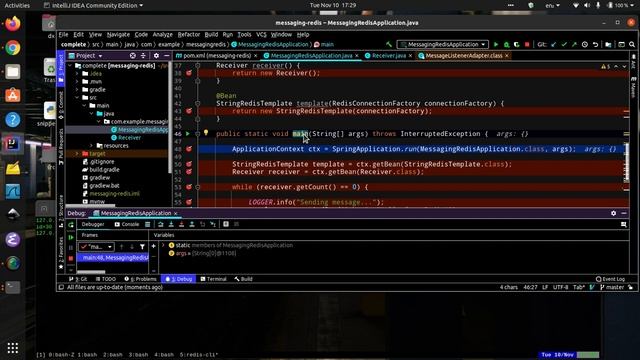
Task: Toggle breakpoint on line 38
Action: click(x=189, y=73)
